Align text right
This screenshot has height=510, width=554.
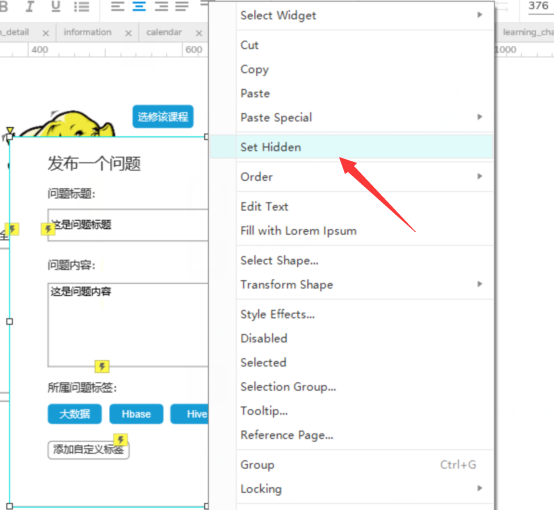click(161, 6)
